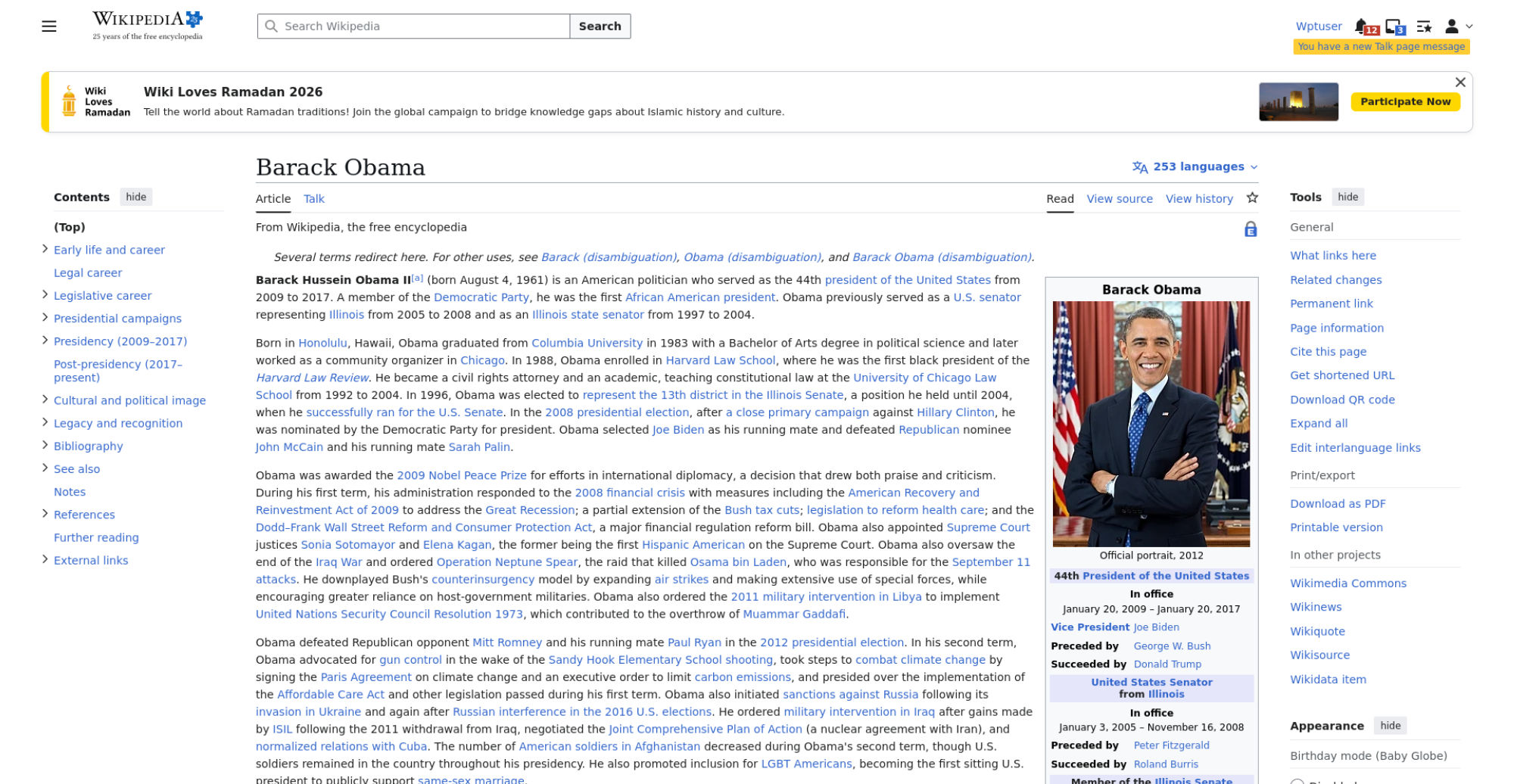Open the notices tray showing 3
1514x784 pixels.
click(1394, 26)
